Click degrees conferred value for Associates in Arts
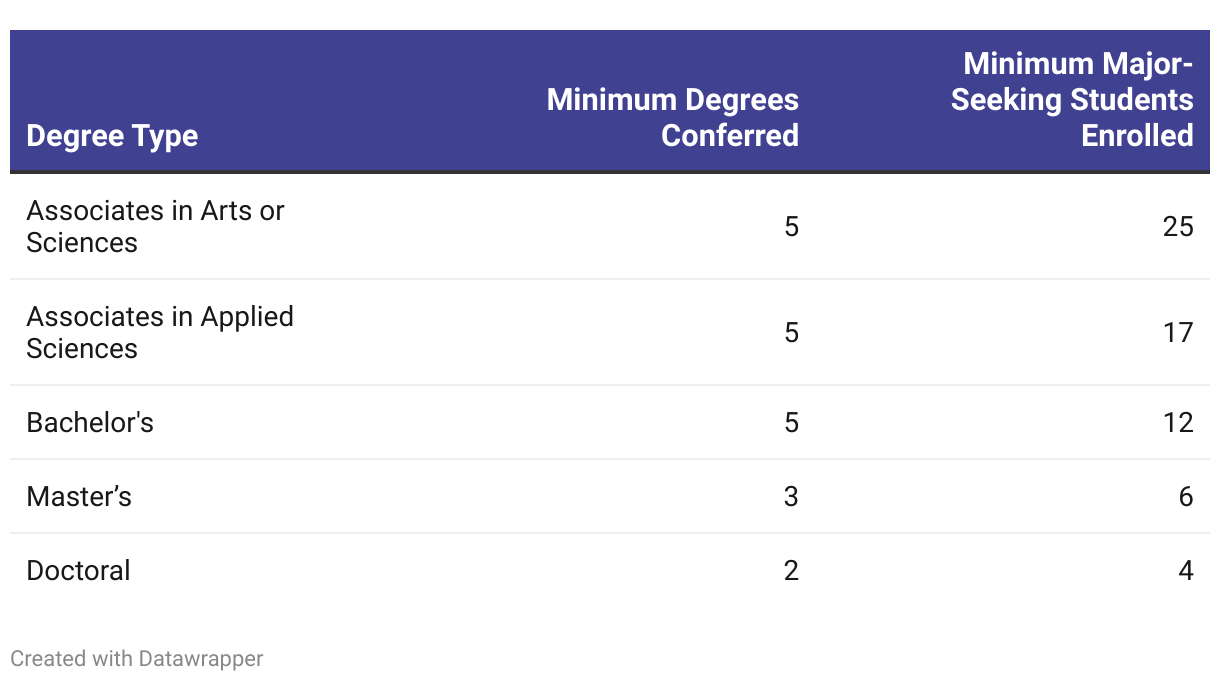 791,227
